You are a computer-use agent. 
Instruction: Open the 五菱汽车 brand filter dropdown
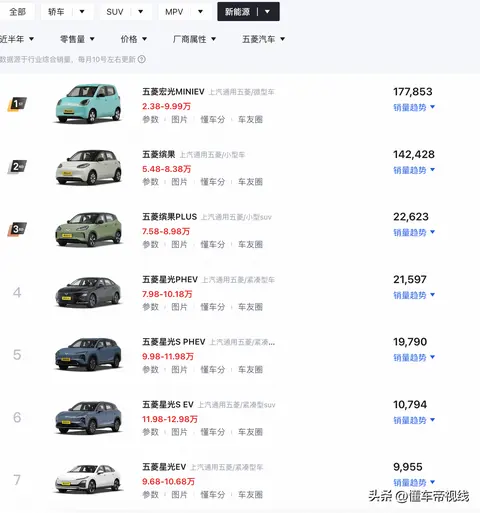coord(264,39)
